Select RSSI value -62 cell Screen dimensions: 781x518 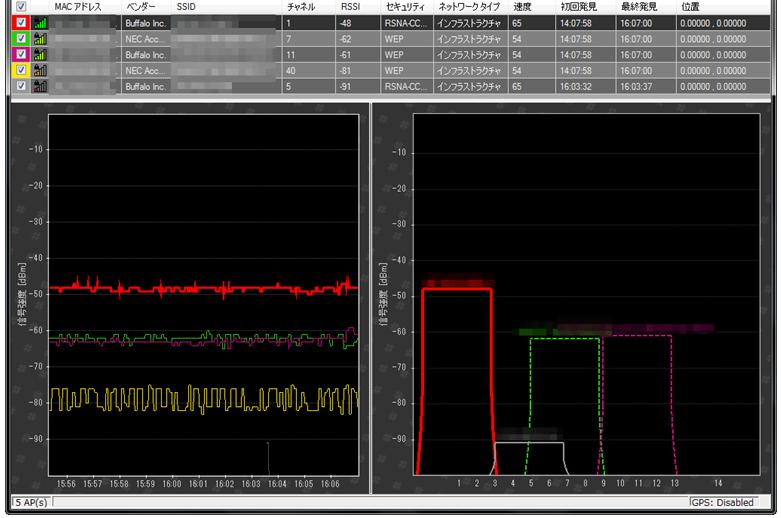pos(345,39)
